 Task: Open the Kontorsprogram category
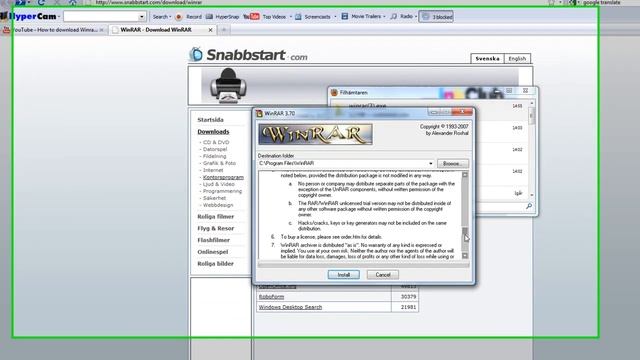click(x=223, y=177)
